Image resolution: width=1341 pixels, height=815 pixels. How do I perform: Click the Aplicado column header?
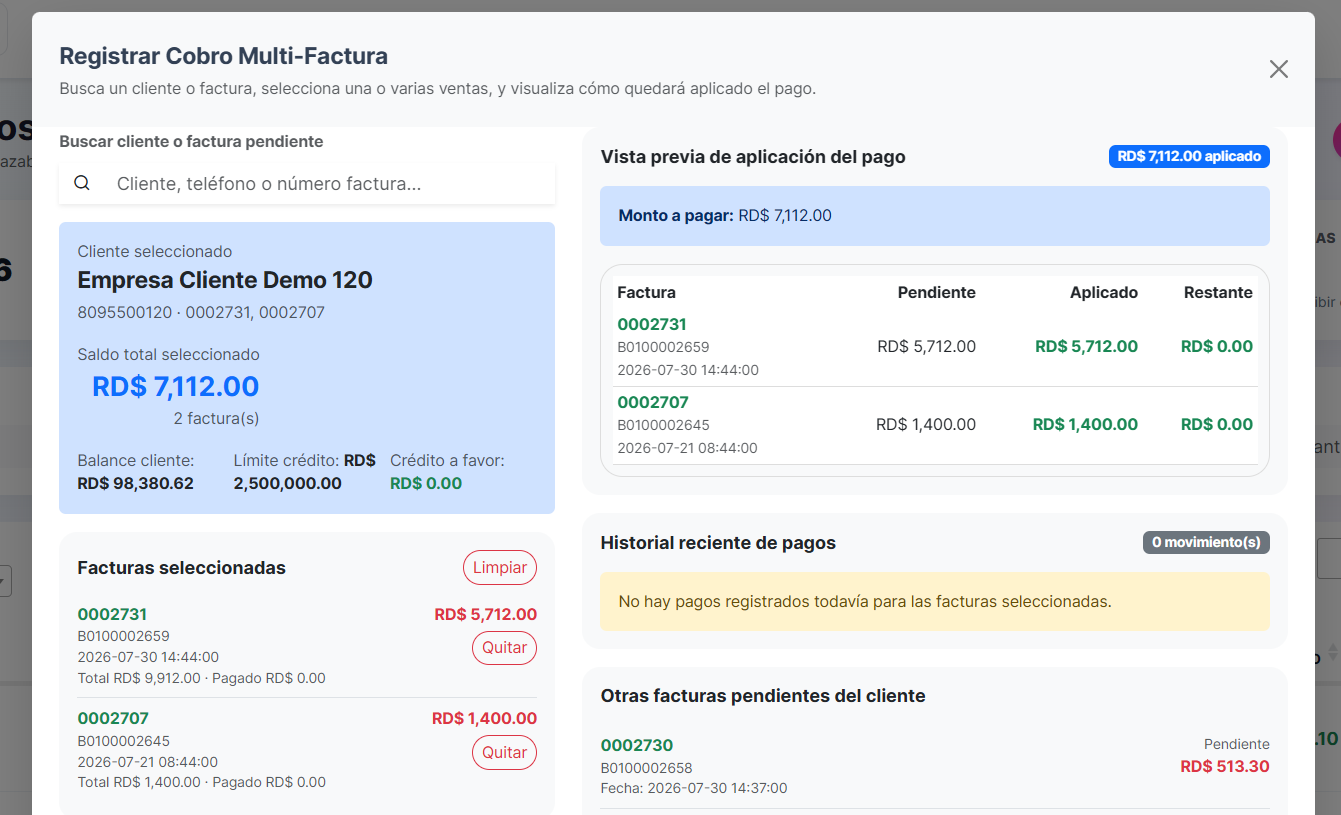[1104, 293]
